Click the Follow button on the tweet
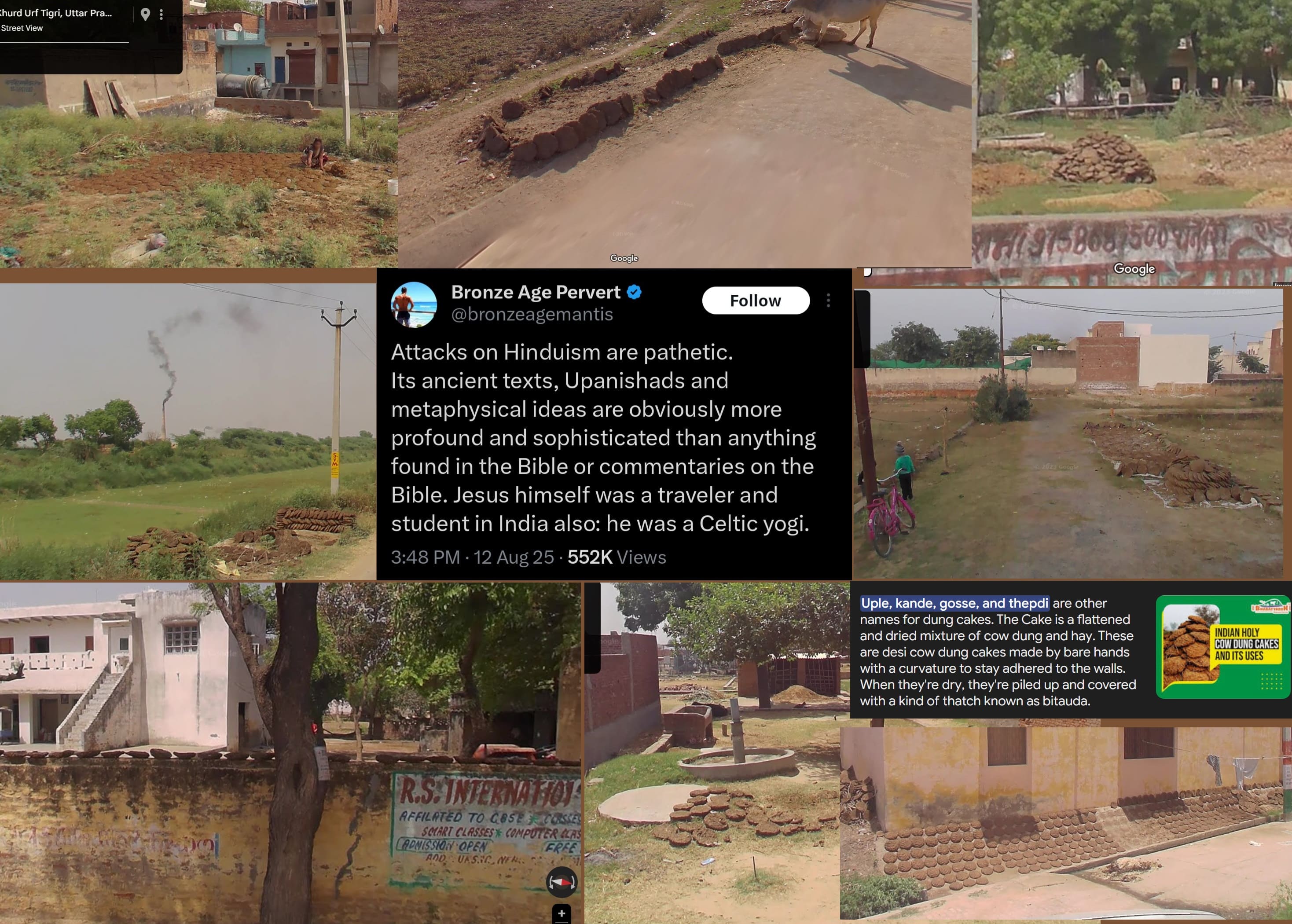This screenshot has width=1292, height=924. pos(756,301)
